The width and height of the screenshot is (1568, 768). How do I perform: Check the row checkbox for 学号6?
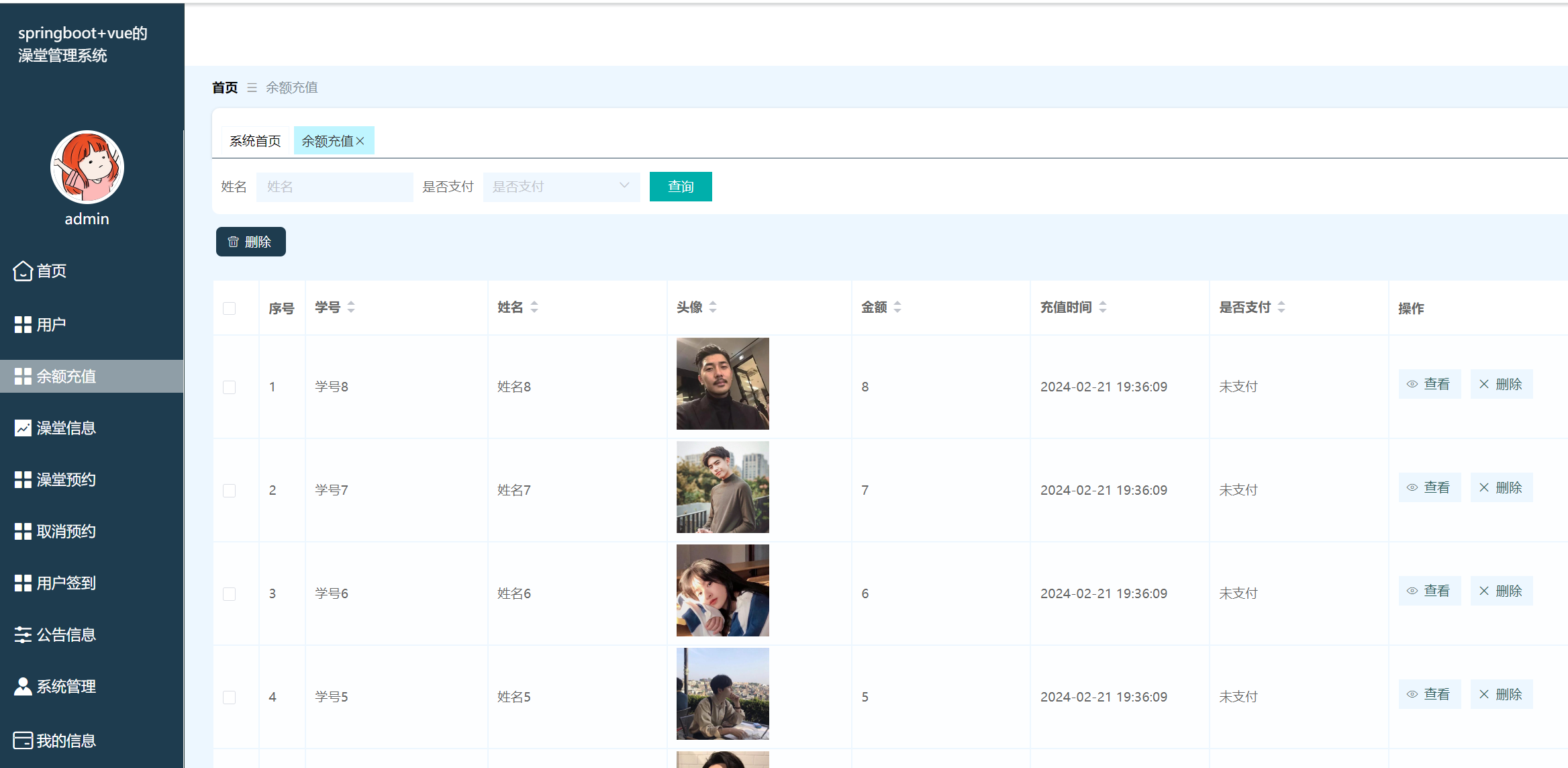pos(230,594)
